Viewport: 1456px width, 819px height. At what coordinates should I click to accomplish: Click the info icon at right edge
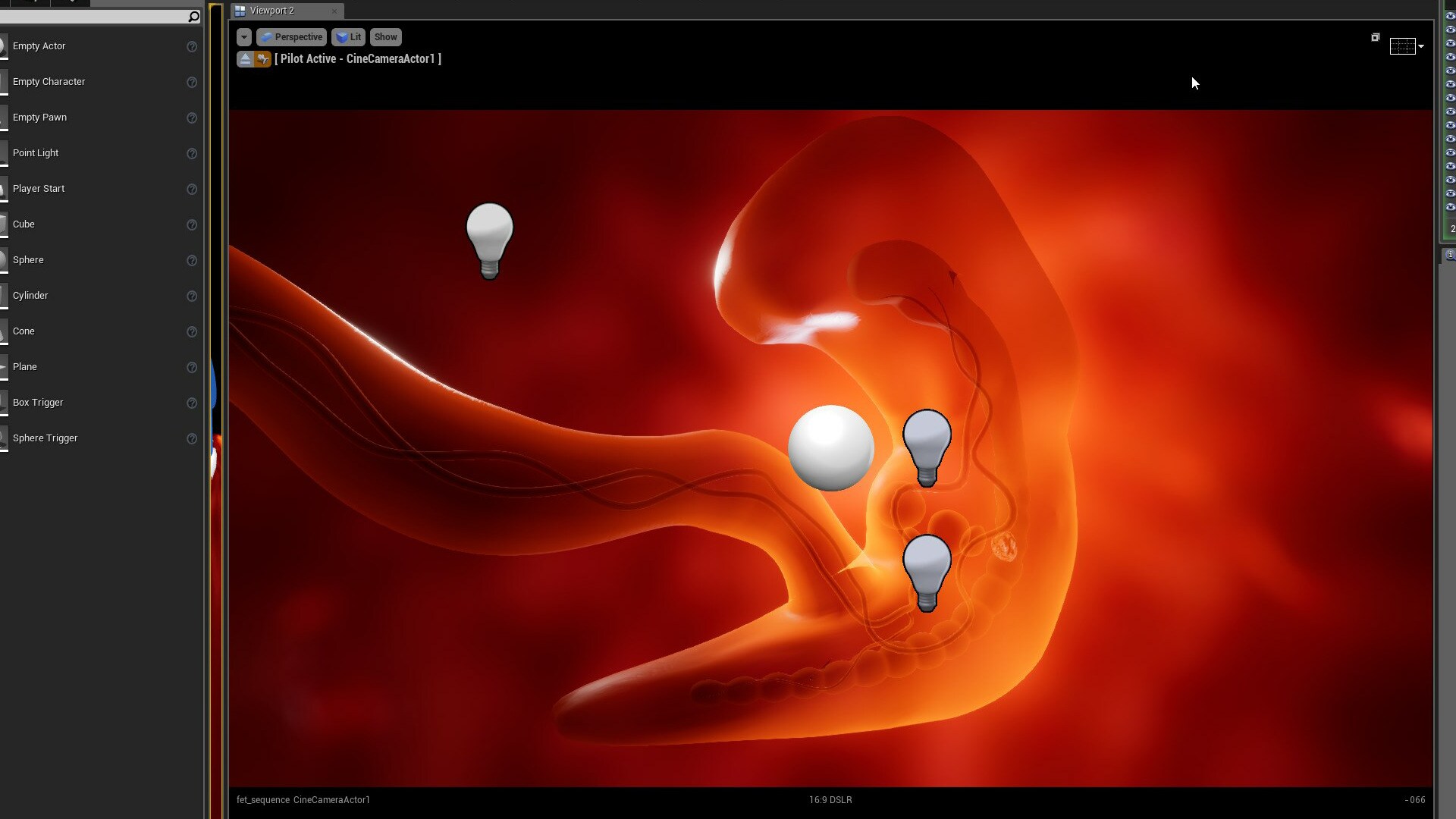(1449, 256)
